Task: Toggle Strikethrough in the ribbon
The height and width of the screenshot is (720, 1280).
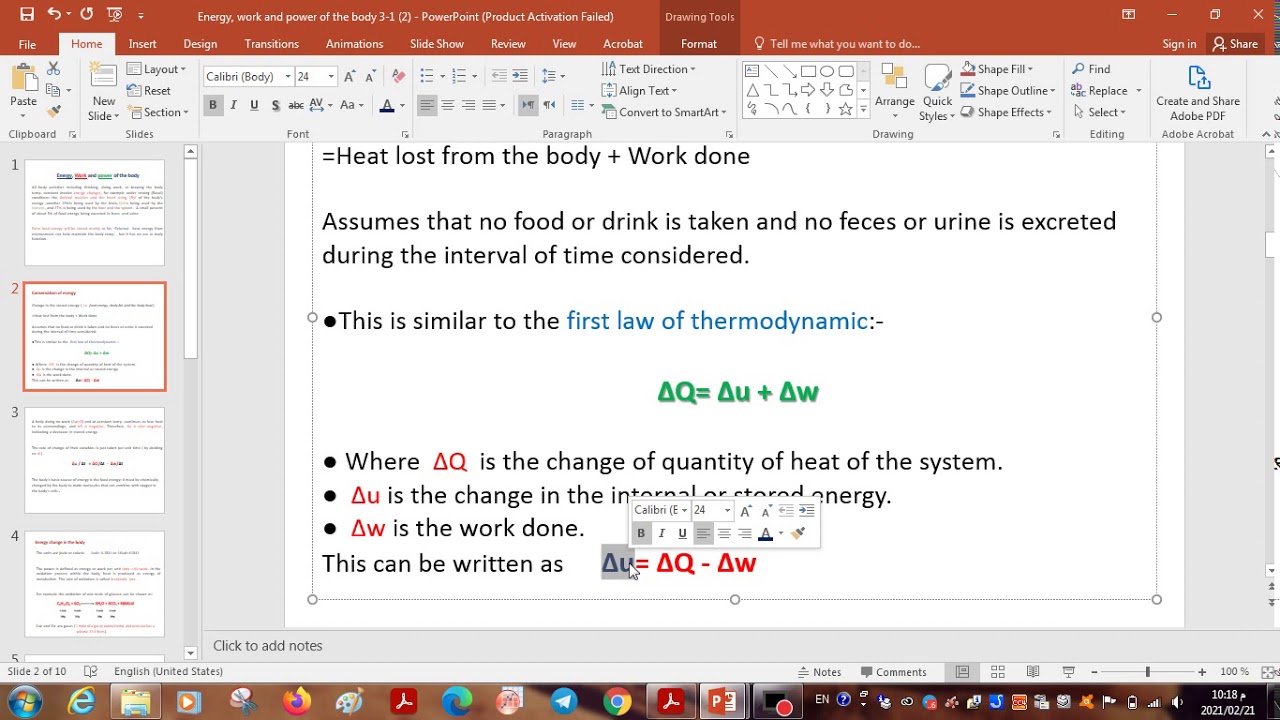Action: [x=296, y=105]
